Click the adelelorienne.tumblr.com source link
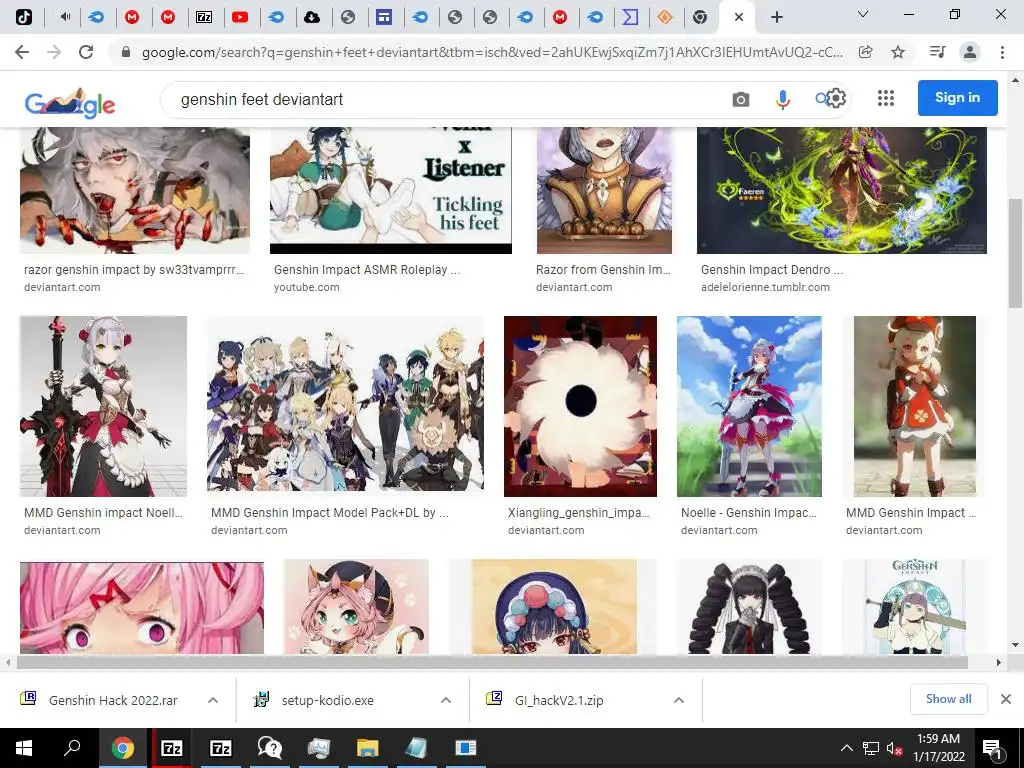1024x768 pixels. (x=765, y=287)
